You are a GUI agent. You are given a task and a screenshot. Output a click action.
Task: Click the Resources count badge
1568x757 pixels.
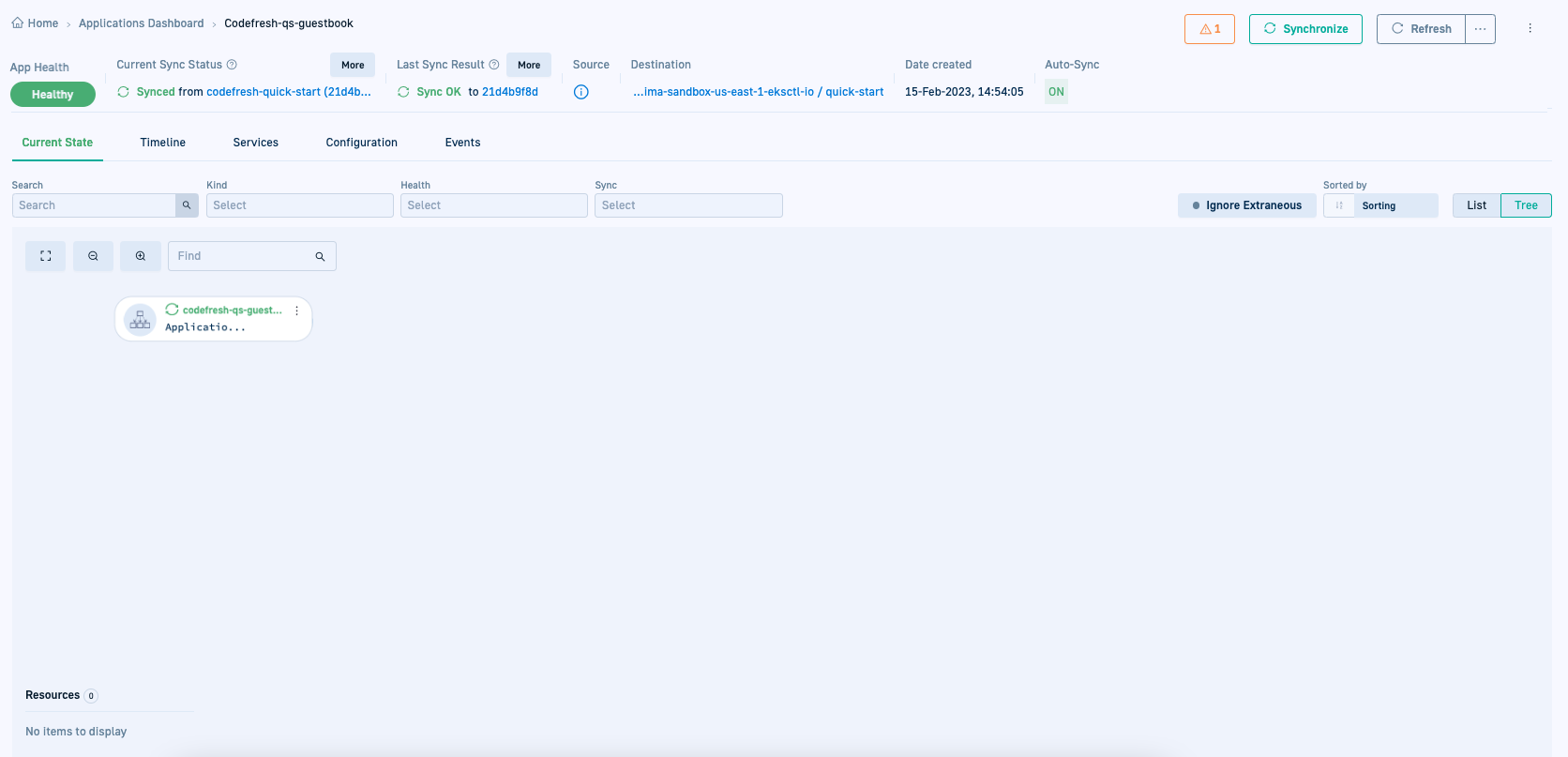coord(91,696)
